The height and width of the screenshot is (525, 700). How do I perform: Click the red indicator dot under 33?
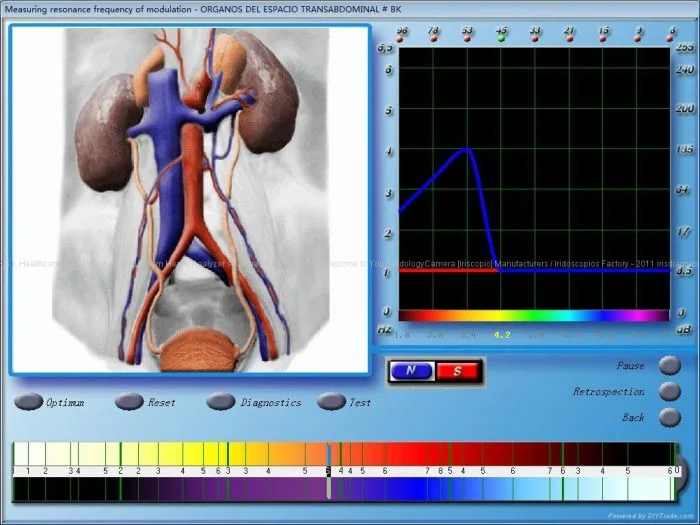click(535, 39)
